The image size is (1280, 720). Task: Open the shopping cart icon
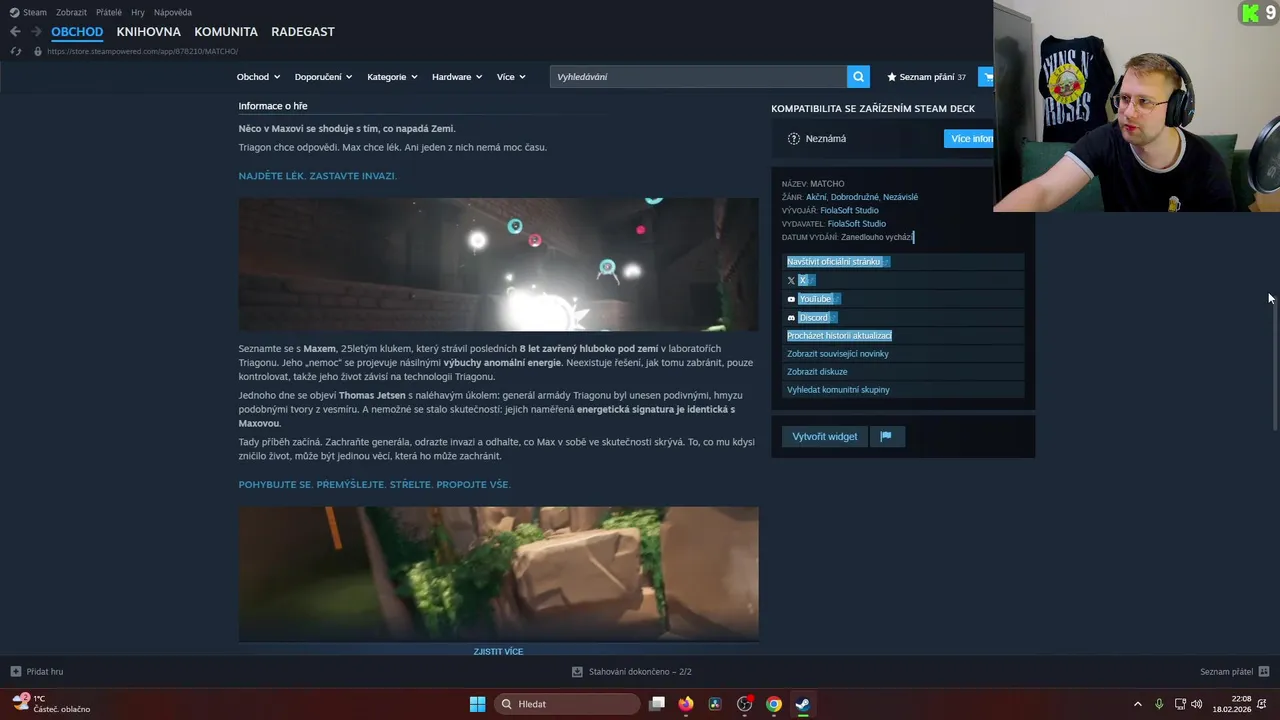(987, 77)
